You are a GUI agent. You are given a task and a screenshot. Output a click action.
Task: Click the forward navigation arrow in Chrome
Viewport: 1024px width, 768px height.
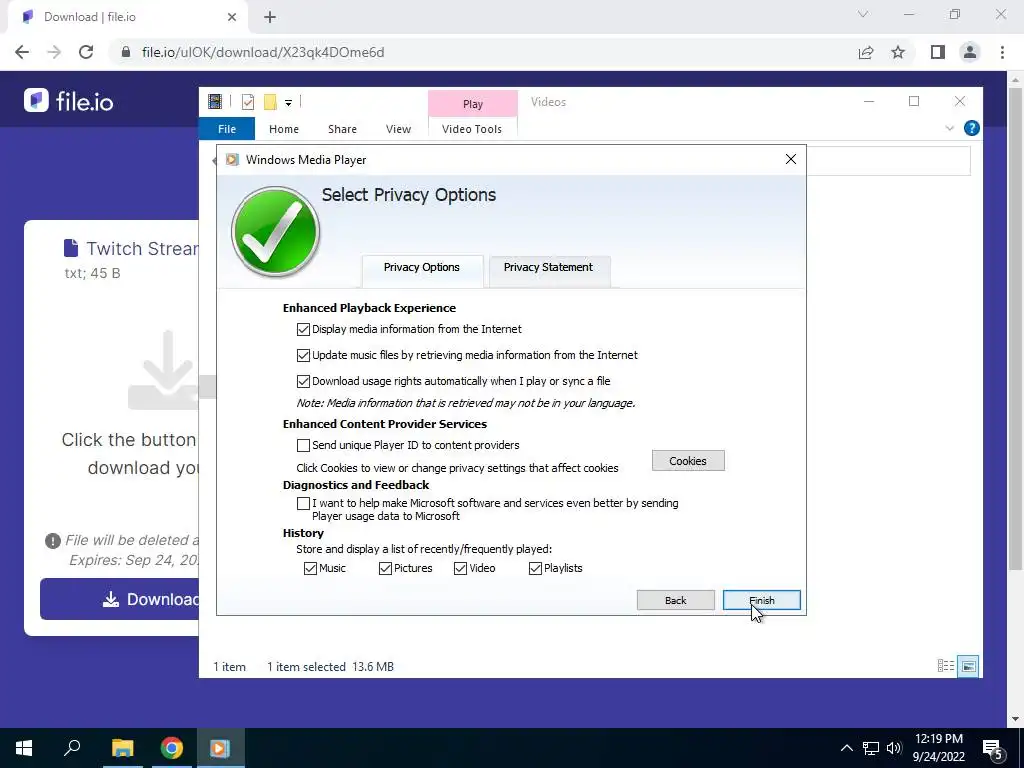point(54,52)
